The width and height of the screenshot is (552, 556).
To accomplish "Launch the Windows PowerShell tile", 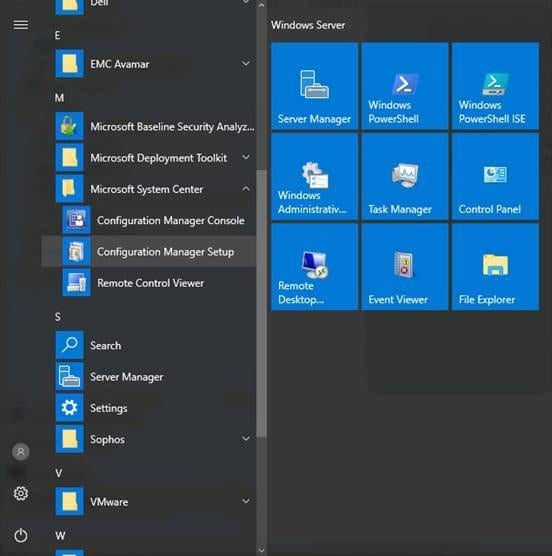I will [x=405, y=86].
